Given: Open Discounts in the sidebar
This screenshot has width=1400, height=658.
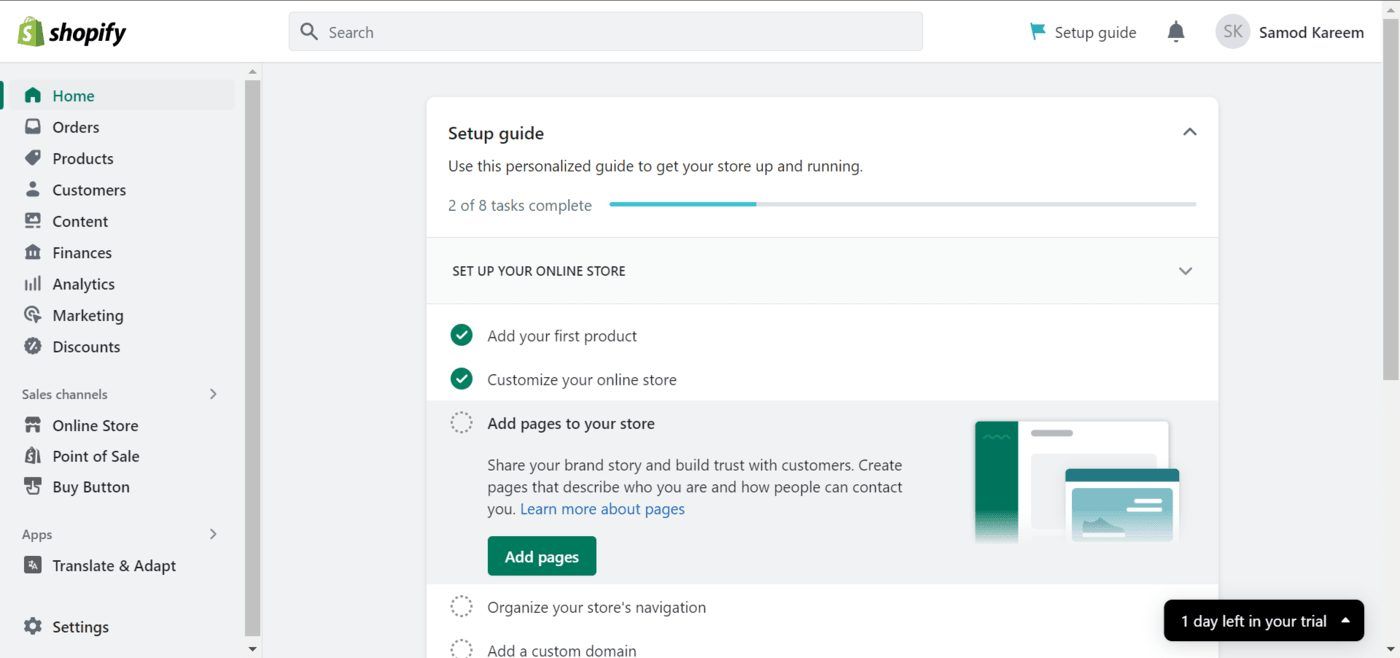Looking at the screenshot, I should point(86,346).
